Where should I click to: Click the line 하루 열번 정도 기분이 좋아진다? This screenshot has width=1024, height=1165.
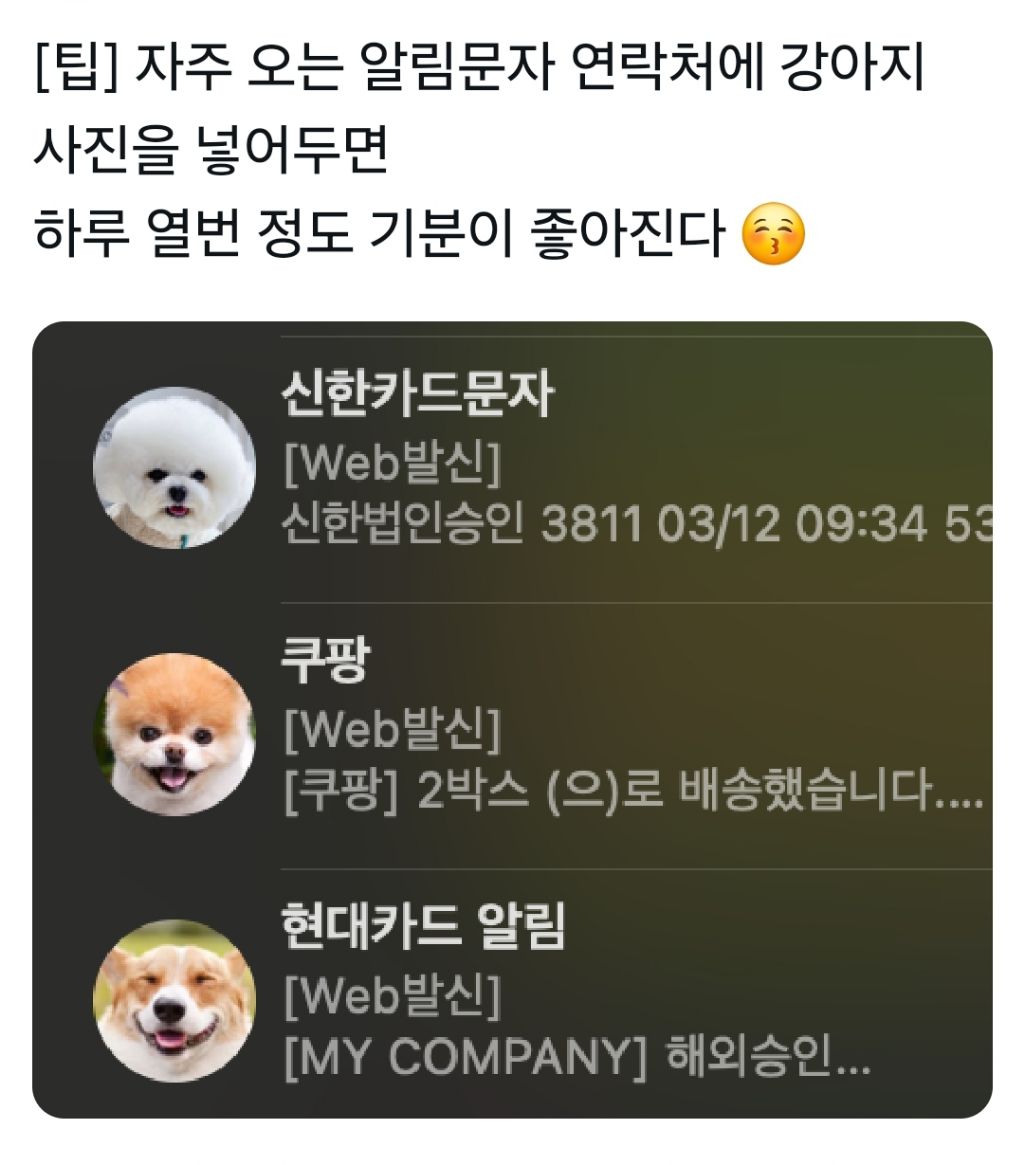pyautogui.click(x=379, y=233)
